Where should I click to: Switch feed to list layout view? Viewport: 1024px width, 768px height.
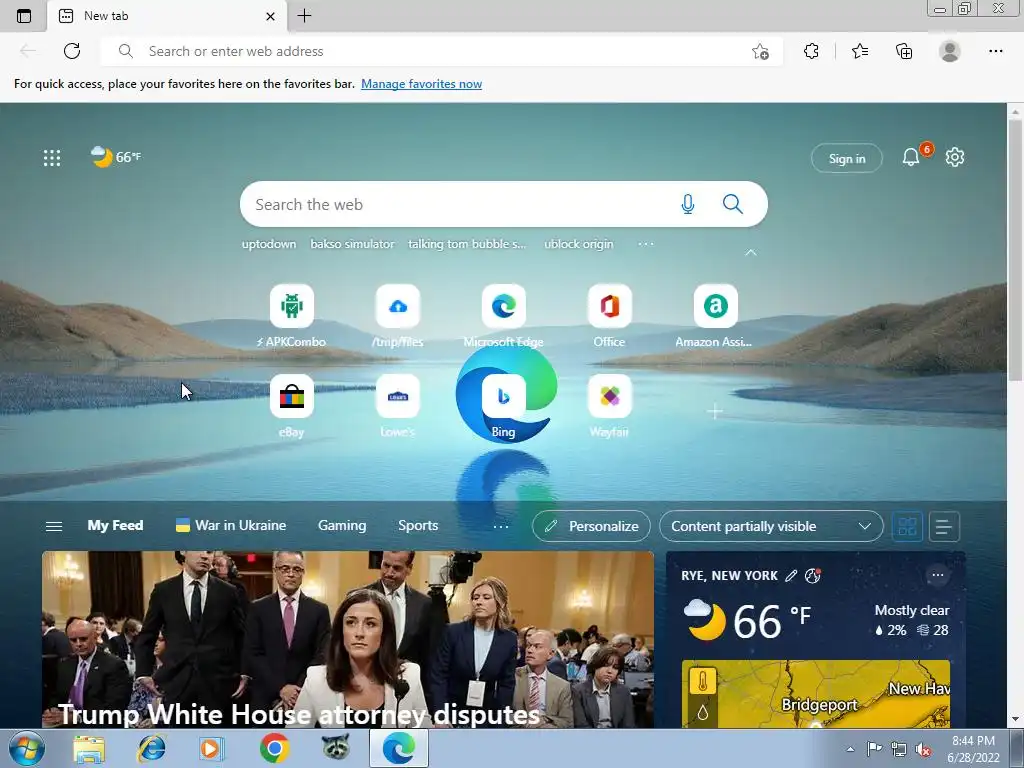click(944, 526)
